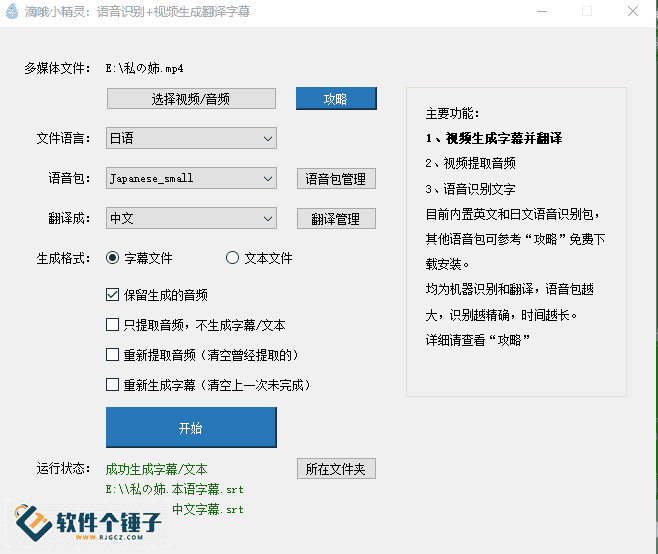Select the 字幕文件 radio option

(113, 258)
